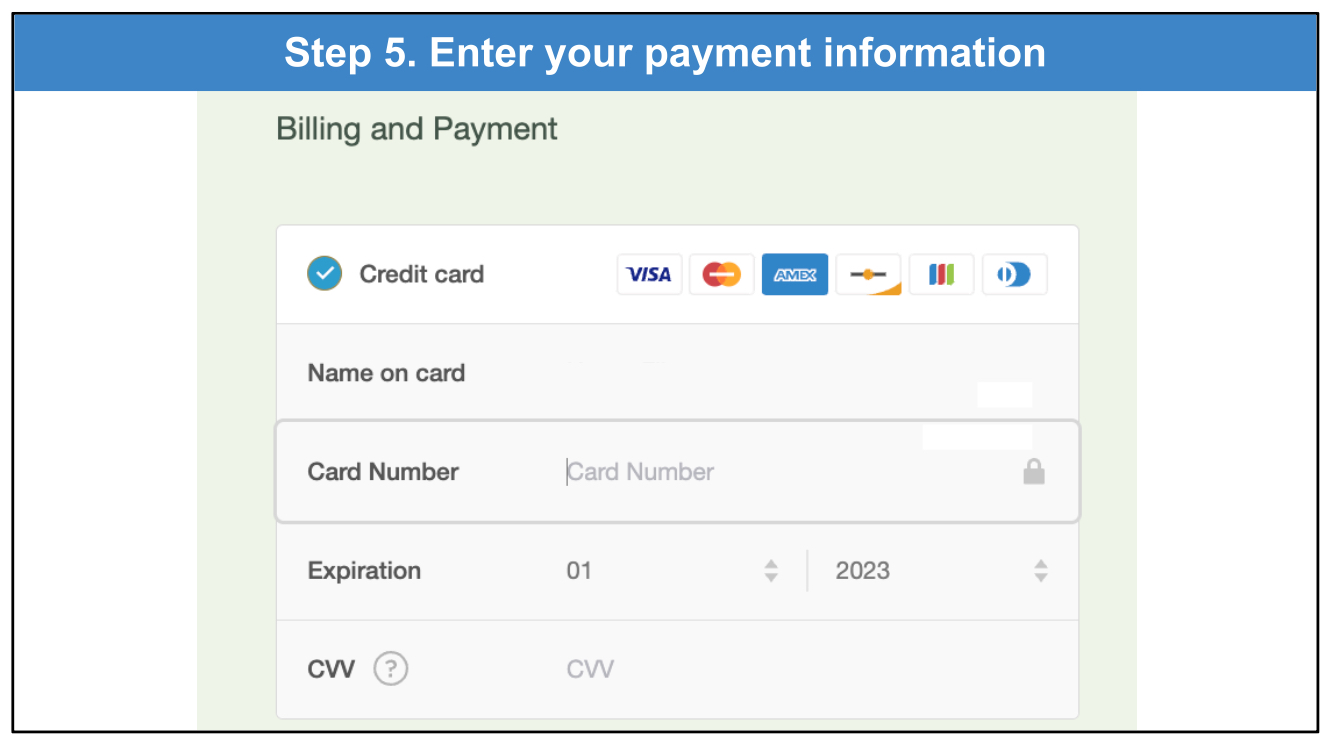
Task: Open the CVV help question mark
Action: point(391,669)
